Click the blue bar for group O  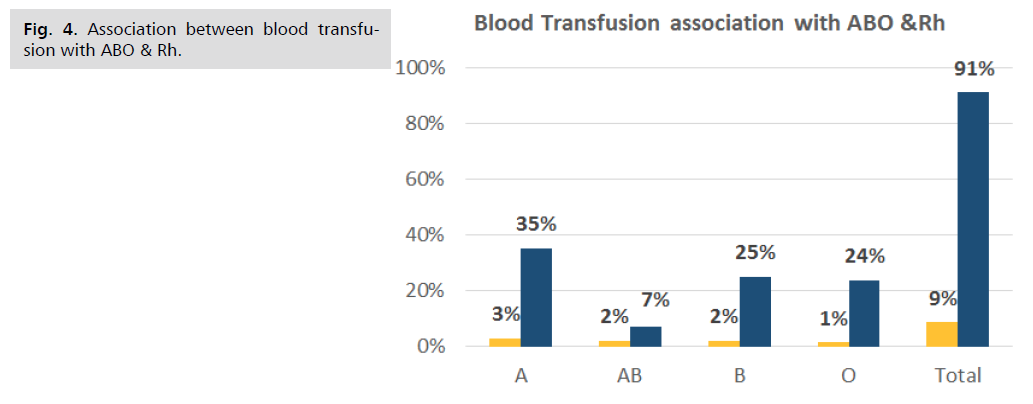[x=865, y=313]
